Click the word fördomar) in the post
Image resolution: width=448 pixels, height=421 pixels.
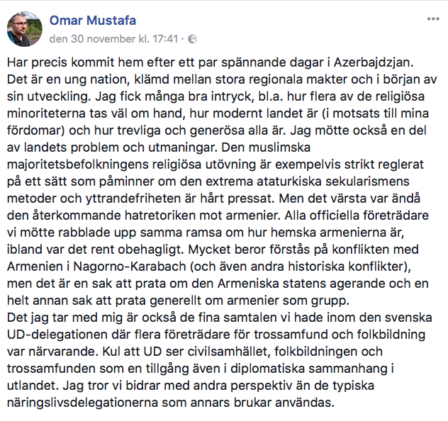coord(36,131)
